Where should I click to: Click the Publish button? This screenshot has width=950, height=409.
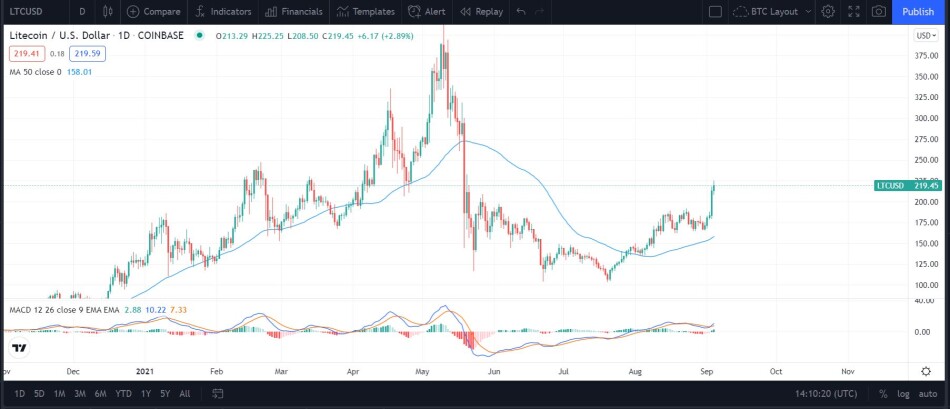click(x=918, y=12)
